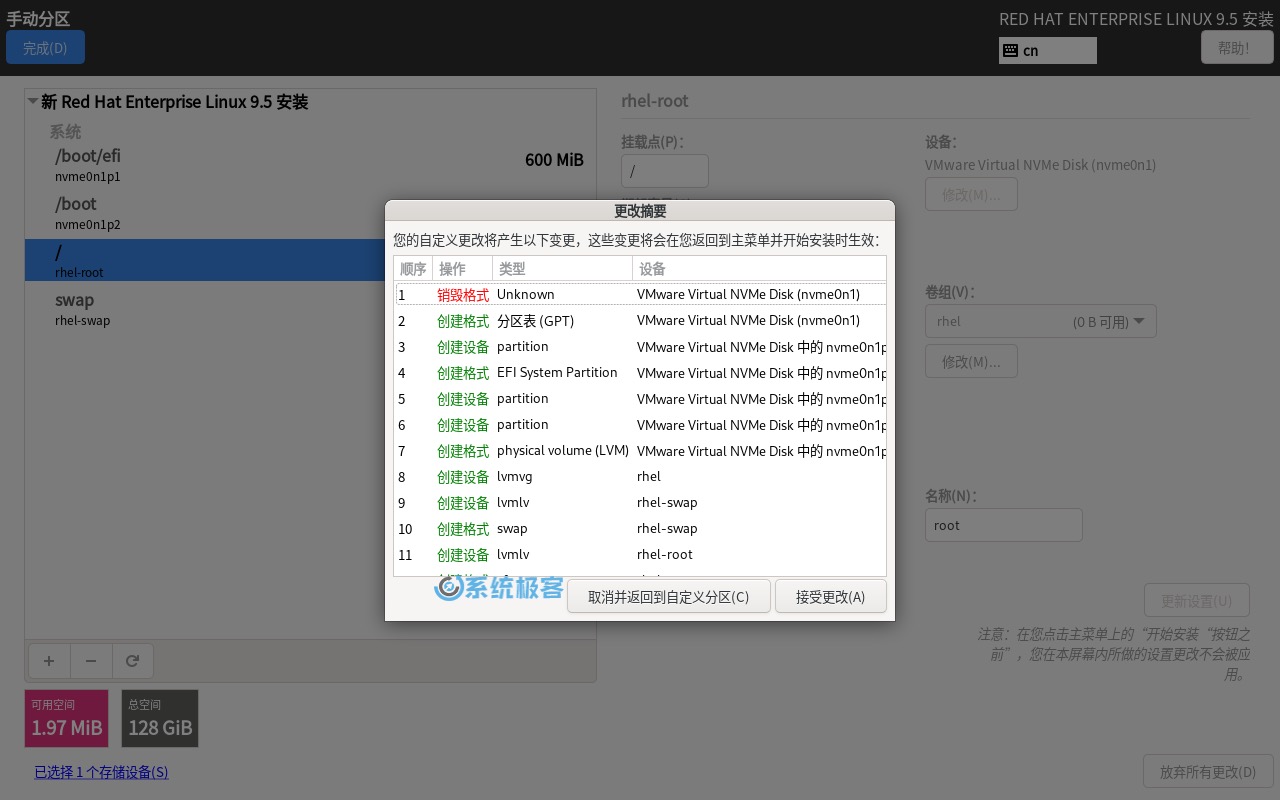Click the plus icon to add a mount point
The image size is (1280, 800).
[x=49, y=660]
